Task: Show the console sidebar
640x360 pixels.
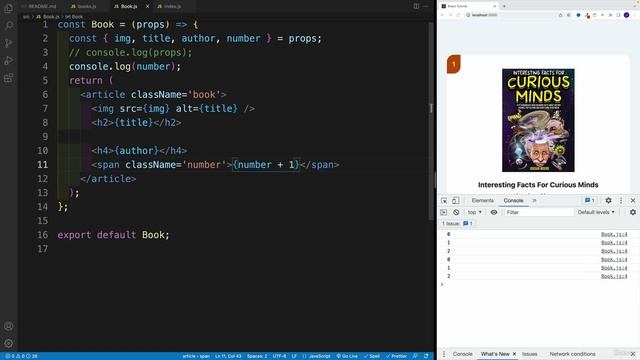Action: coord(444,212)
